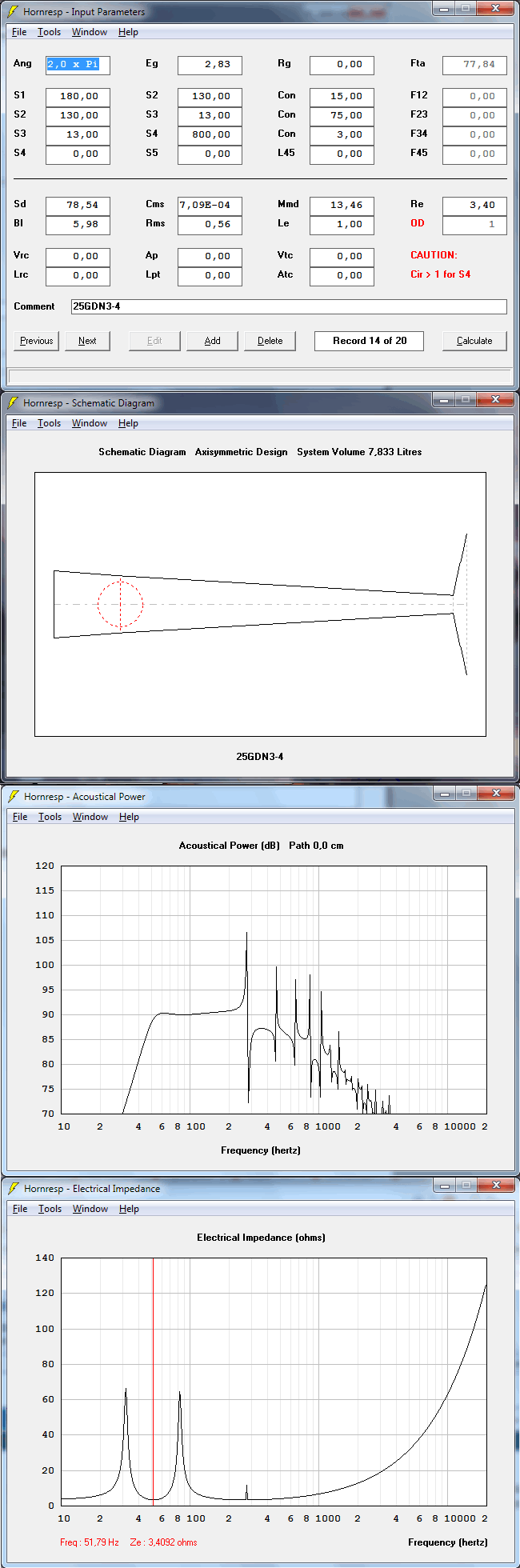Click the Delete record button
Screen dimensions: 520x1568
270,341
